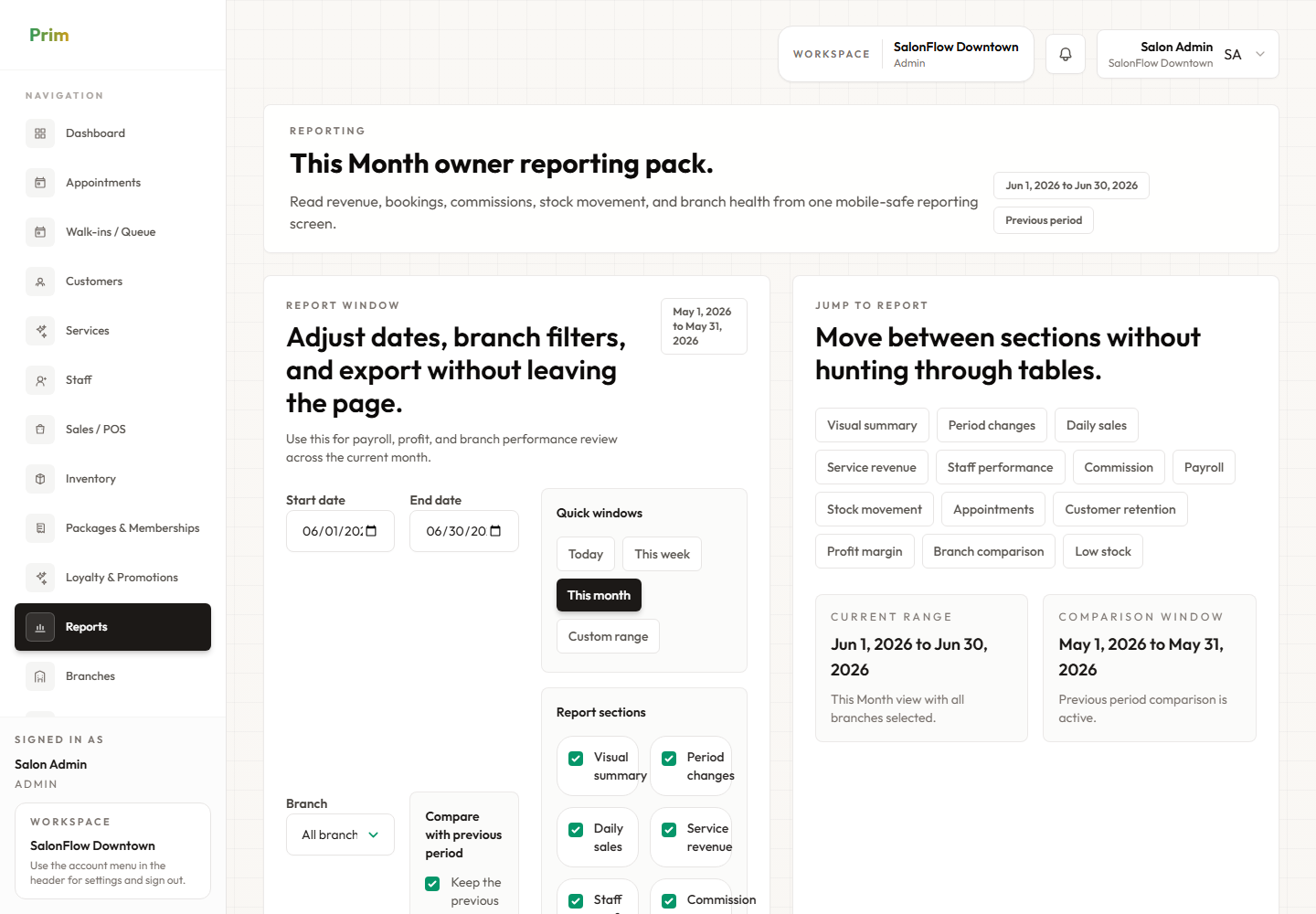Click the Reports bar chart icon
1316x914 pixels.
pyautogui.click(x=40, y=627)
